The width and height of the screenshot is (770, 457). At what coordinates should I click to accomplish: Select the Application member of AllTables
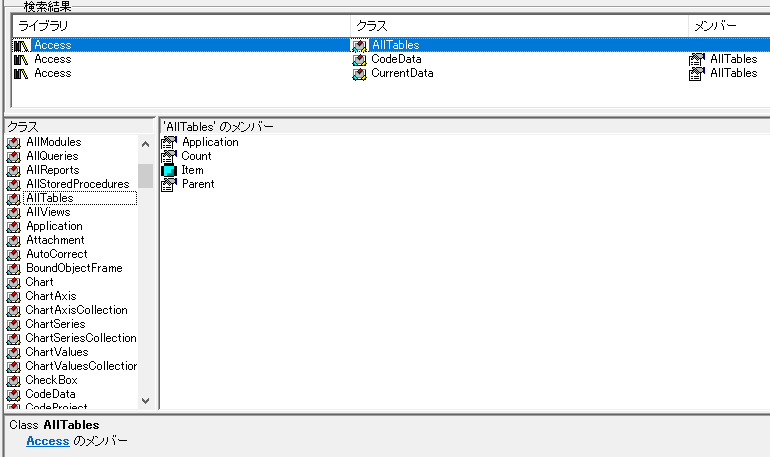(210, 142)
